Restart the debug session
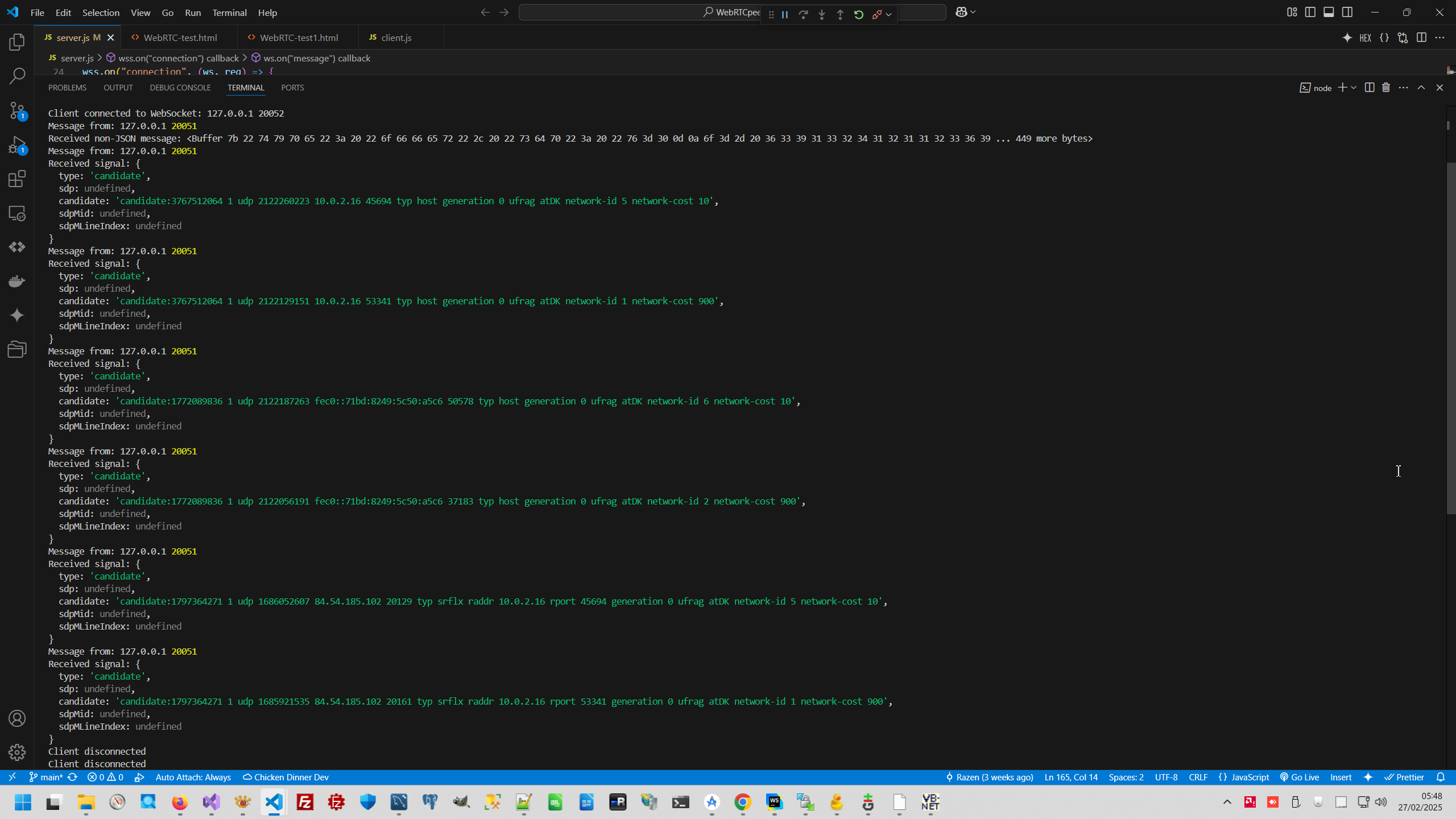The image size is (1456, 819). coord(859,15)
